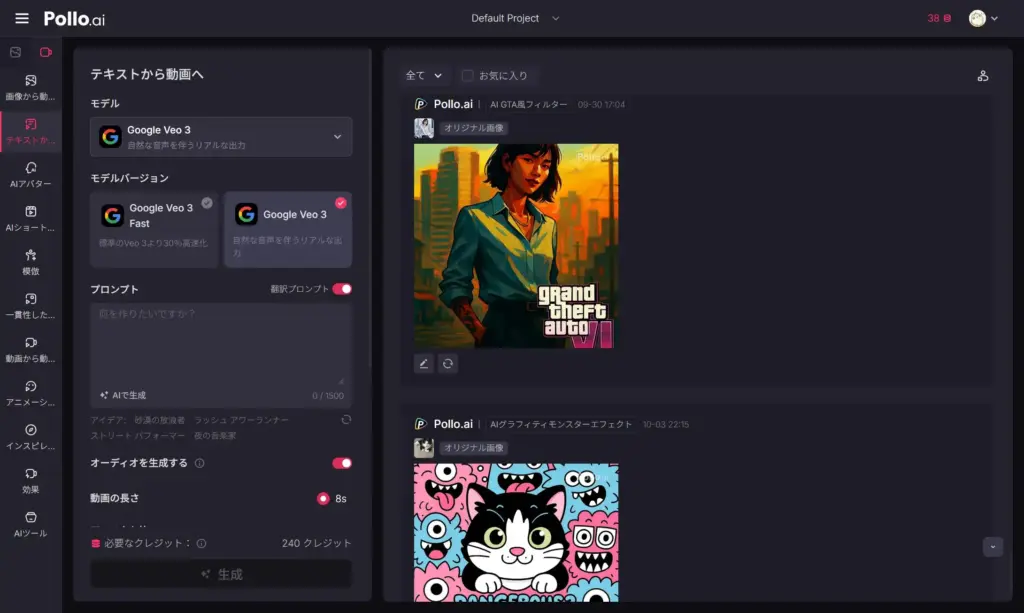This screenshot has width=1024, height=613.
Task: Switch to the video mode icon in sidebar
Action: pyautogui.click(x=46, y=52)
